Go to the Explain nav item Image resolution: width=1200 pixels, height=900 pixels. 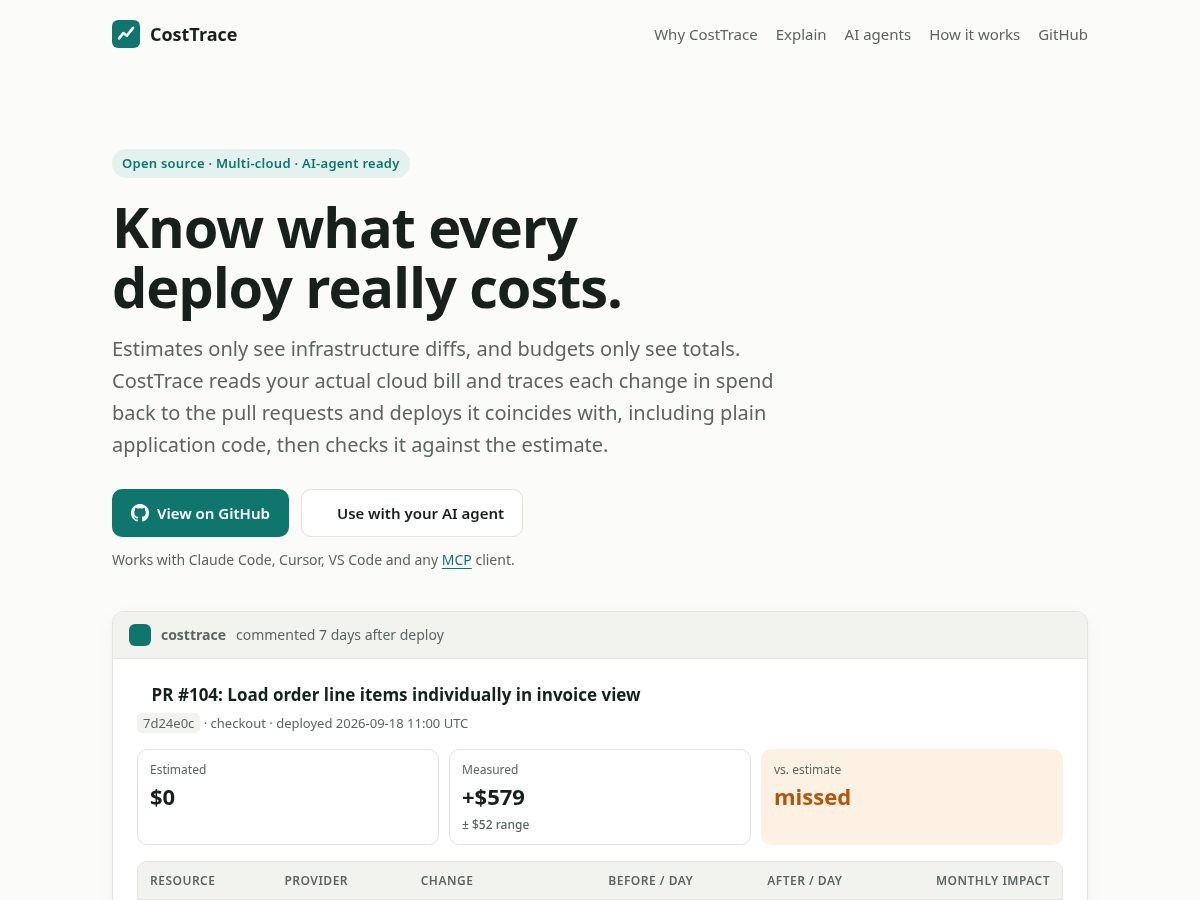[801, 35]
